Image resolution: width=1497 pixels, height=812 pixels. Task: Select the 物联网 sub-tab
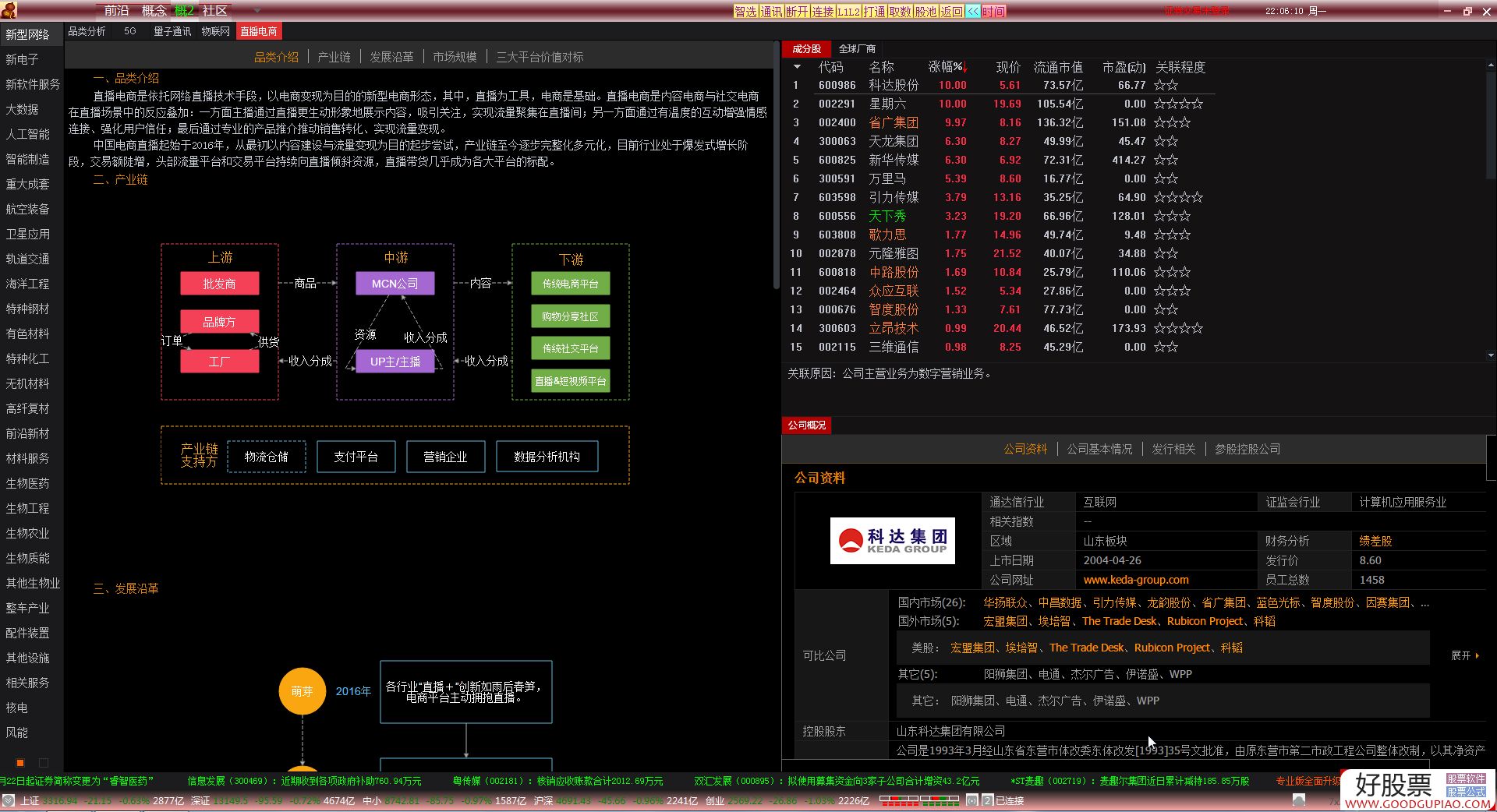coord(216,31)
